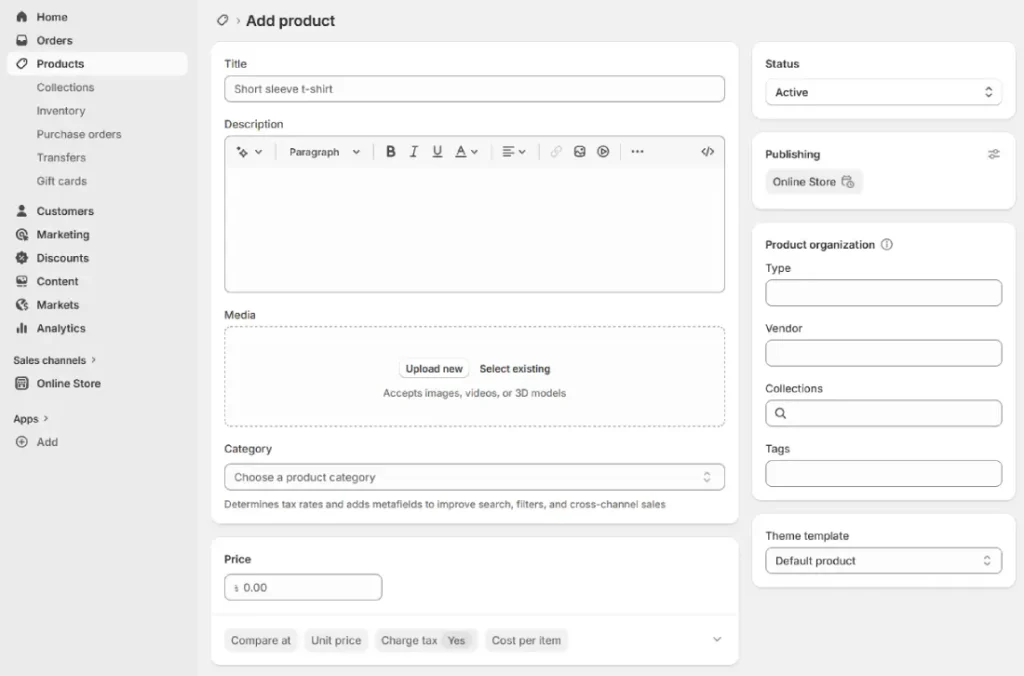This screenshot has height=676, width=1024.
Task: Open the Theme template Default product dropdown
Action: 883,561
